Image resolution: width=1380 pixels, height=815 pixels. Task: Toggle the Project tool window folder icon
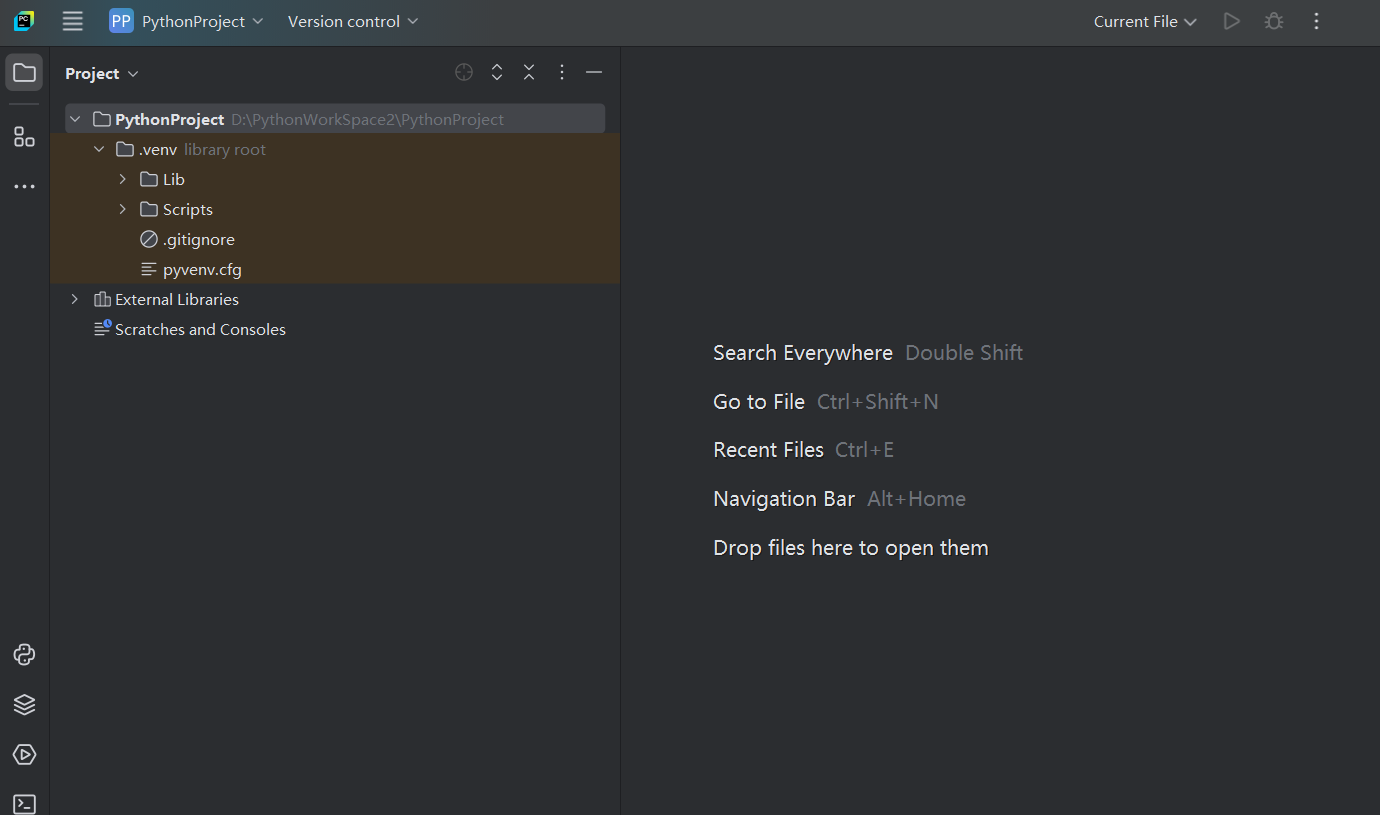[x=24, y=73]
